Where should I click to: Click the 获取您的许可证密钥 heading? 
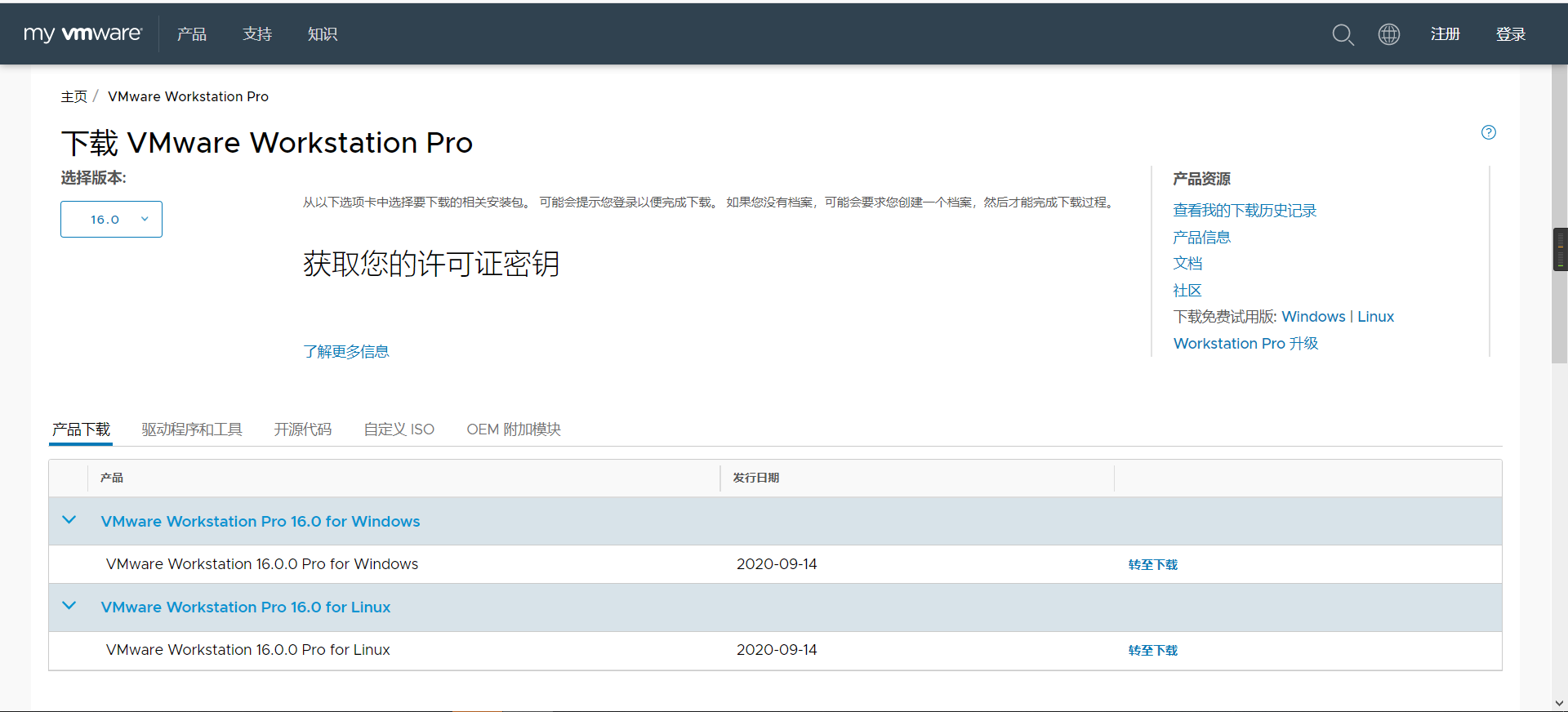click(x=431, y=264)
